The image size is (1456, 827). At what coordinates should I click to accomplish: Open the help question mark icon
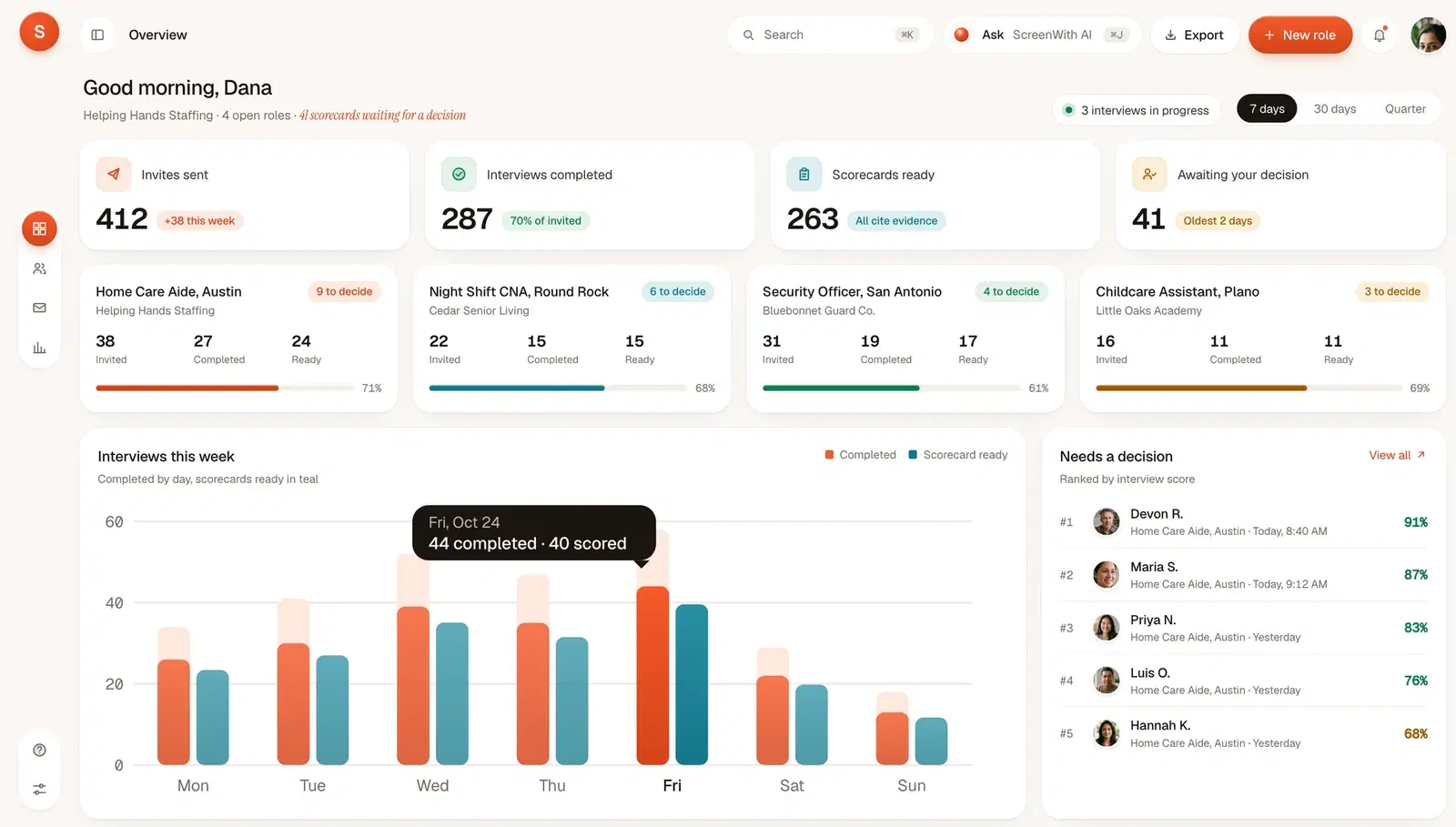pyautogui.click(x=39, y=751)
